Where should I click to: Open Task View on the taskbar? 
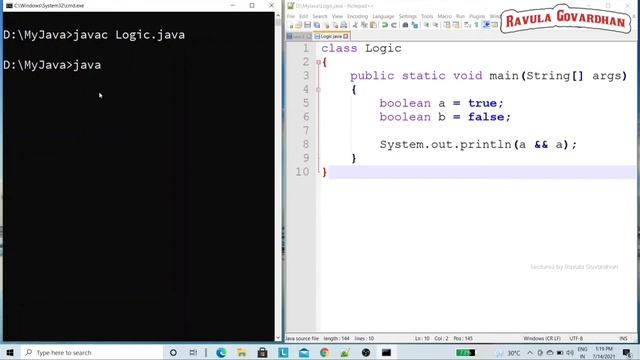(193, 352)
